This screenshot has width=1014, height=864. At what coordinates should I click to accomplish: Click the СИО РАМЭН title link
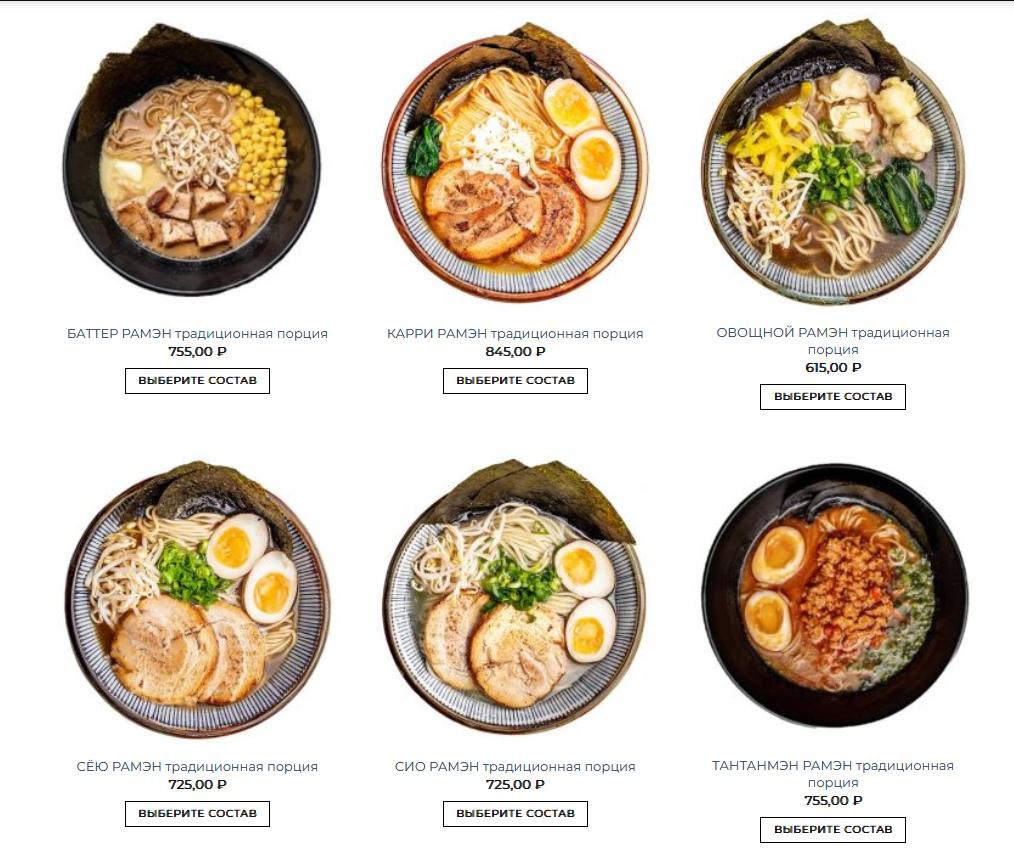(515, 766)
